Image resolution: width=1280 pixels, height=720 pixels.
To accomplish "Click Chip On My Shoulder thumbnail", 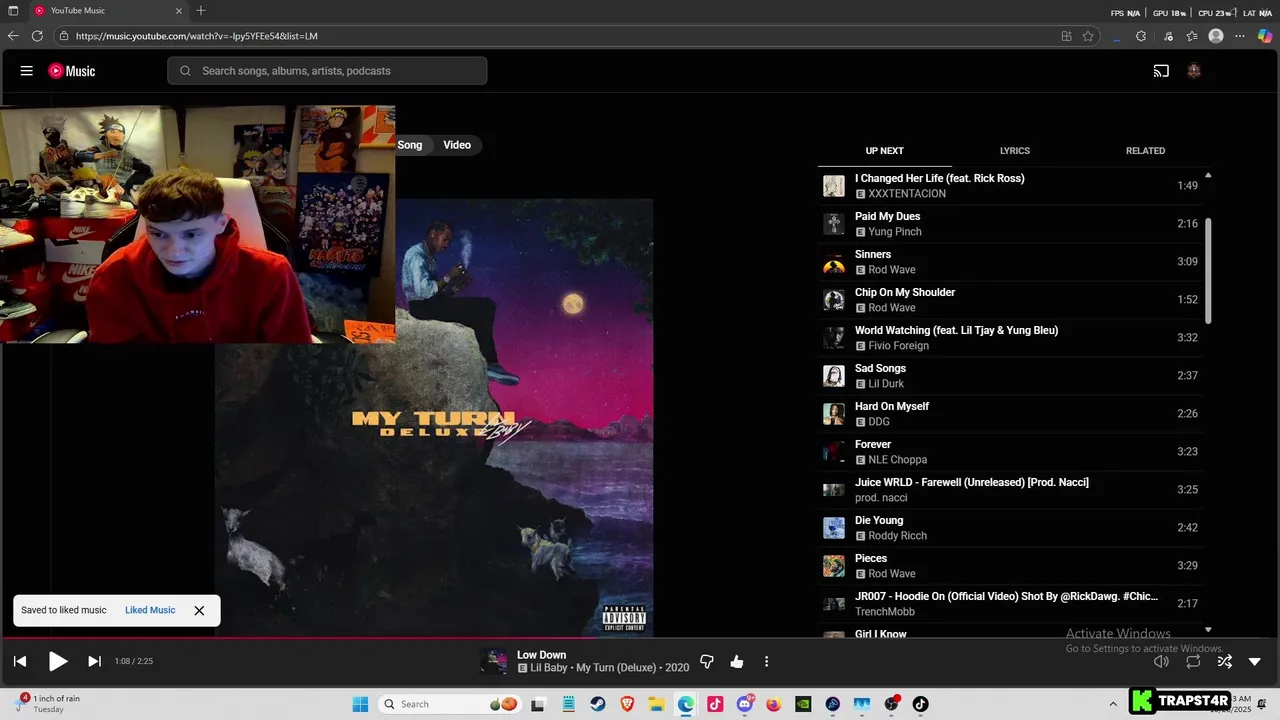I will click(834, 300).
